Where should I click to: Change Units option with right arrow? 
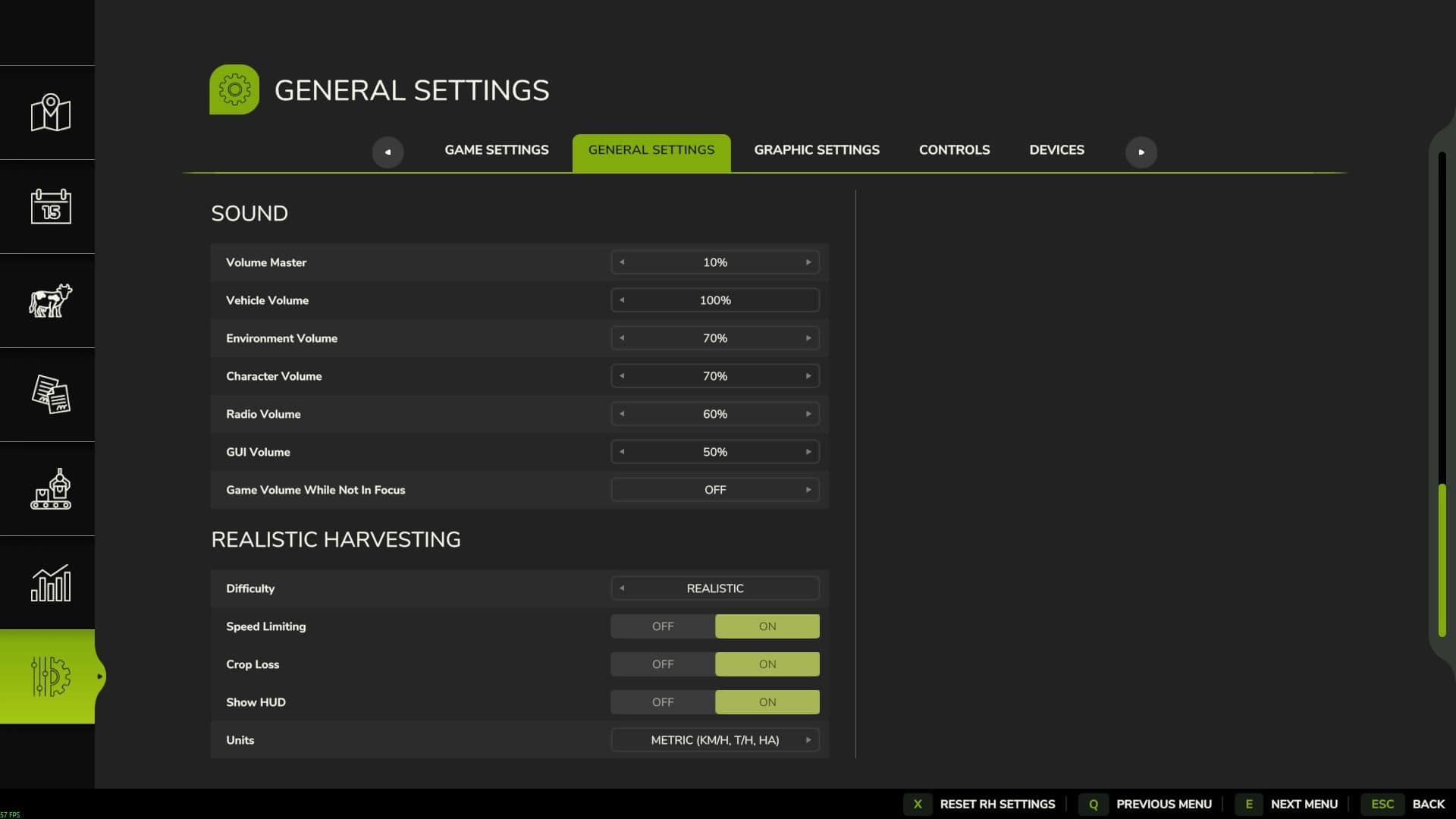(808, 740)
